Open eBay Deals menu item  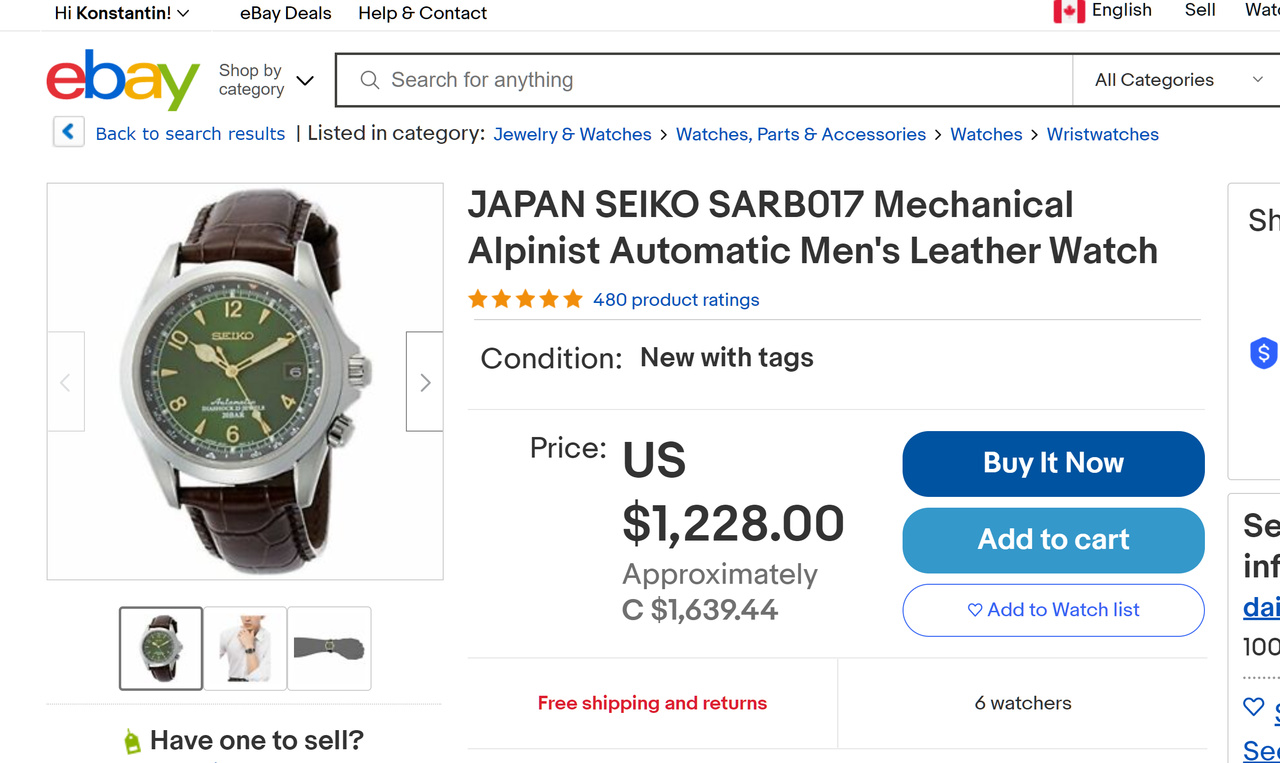285,13
